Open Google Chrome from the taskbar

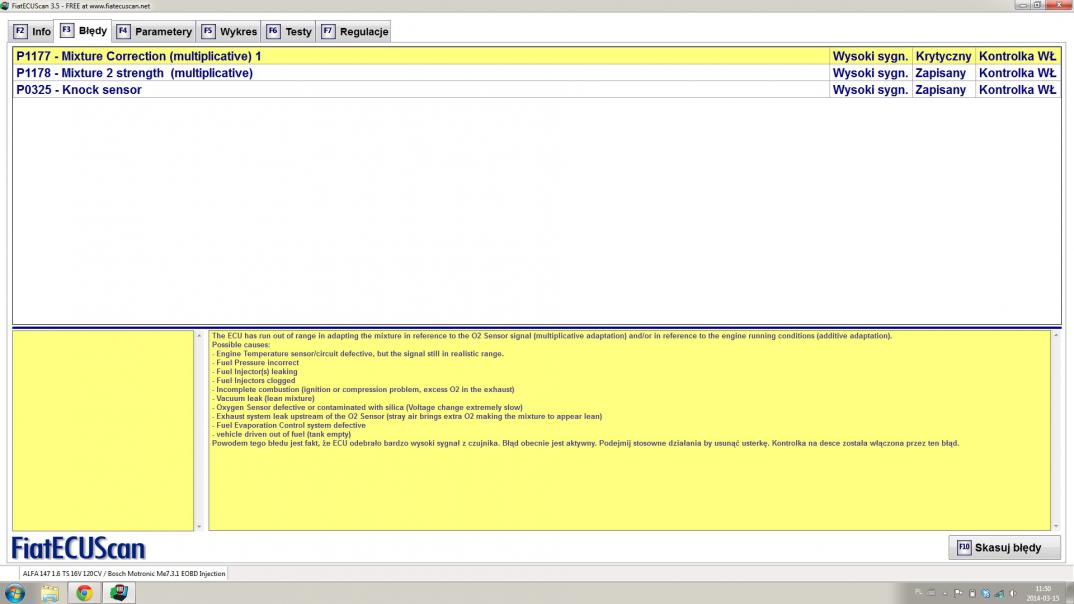click(x=84, y=593)
